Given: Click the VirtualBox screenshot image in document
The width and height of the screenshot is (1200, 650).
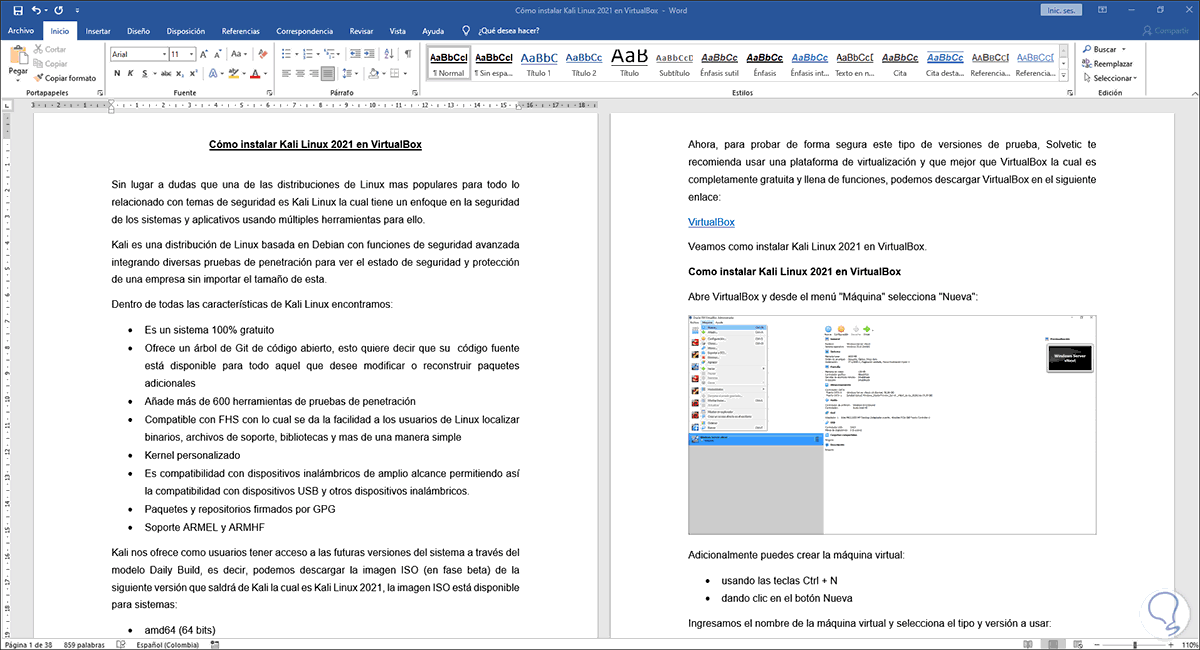Looking at the screenshot, I should click(892, 424).
